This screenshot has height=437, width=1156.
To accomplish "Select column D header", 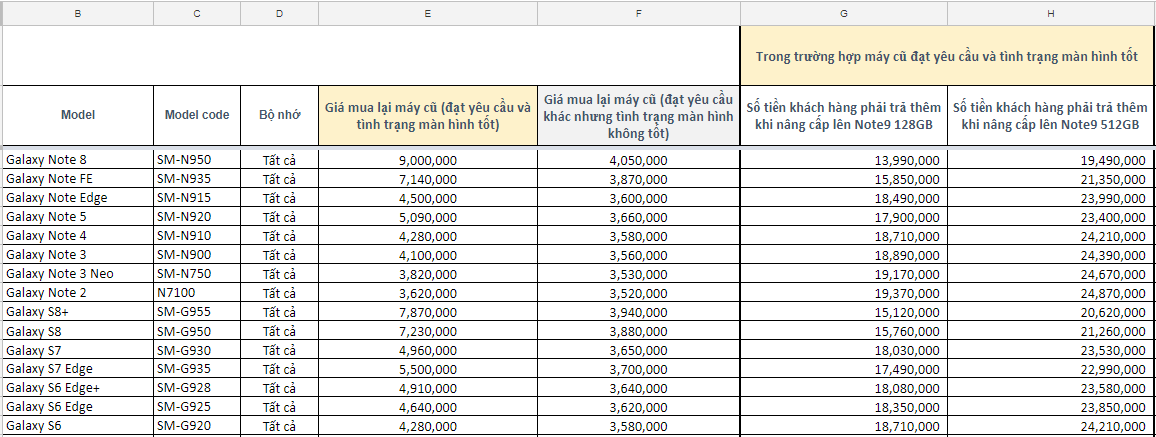I will tap(279, 13).
